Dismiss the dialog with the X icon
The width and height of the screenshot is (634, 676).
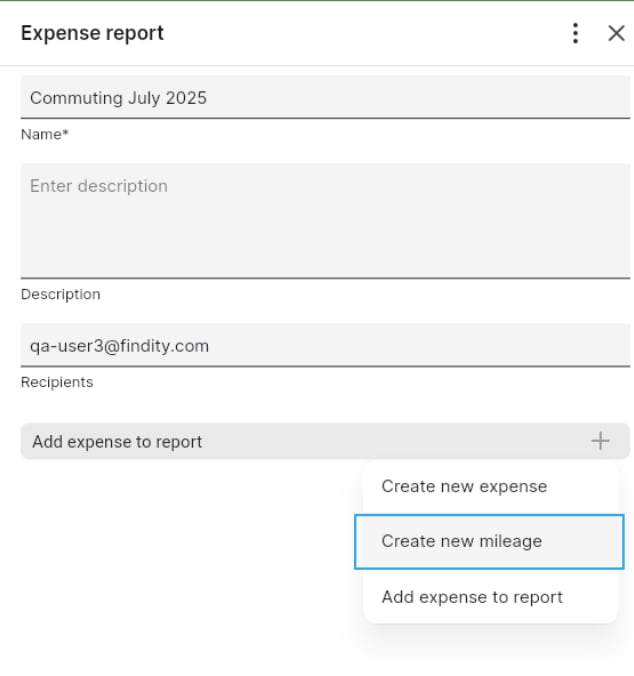click(616, 33)
